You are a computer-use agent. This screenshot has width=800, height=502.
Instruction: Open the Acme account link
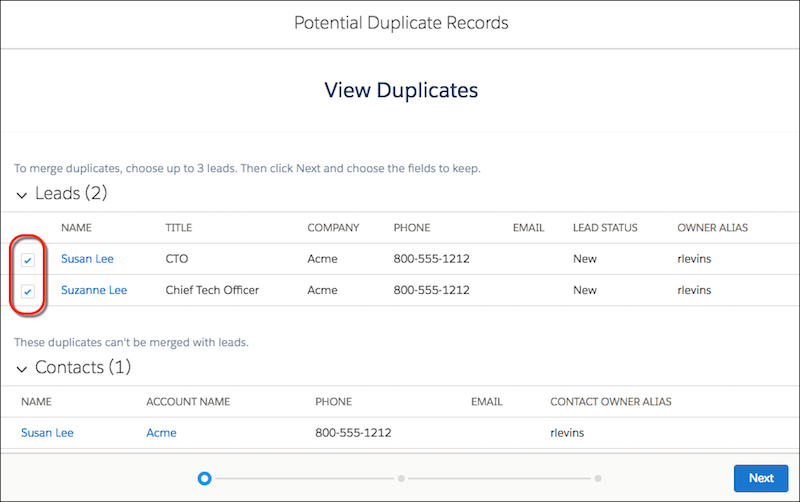(x=161, y=433)
